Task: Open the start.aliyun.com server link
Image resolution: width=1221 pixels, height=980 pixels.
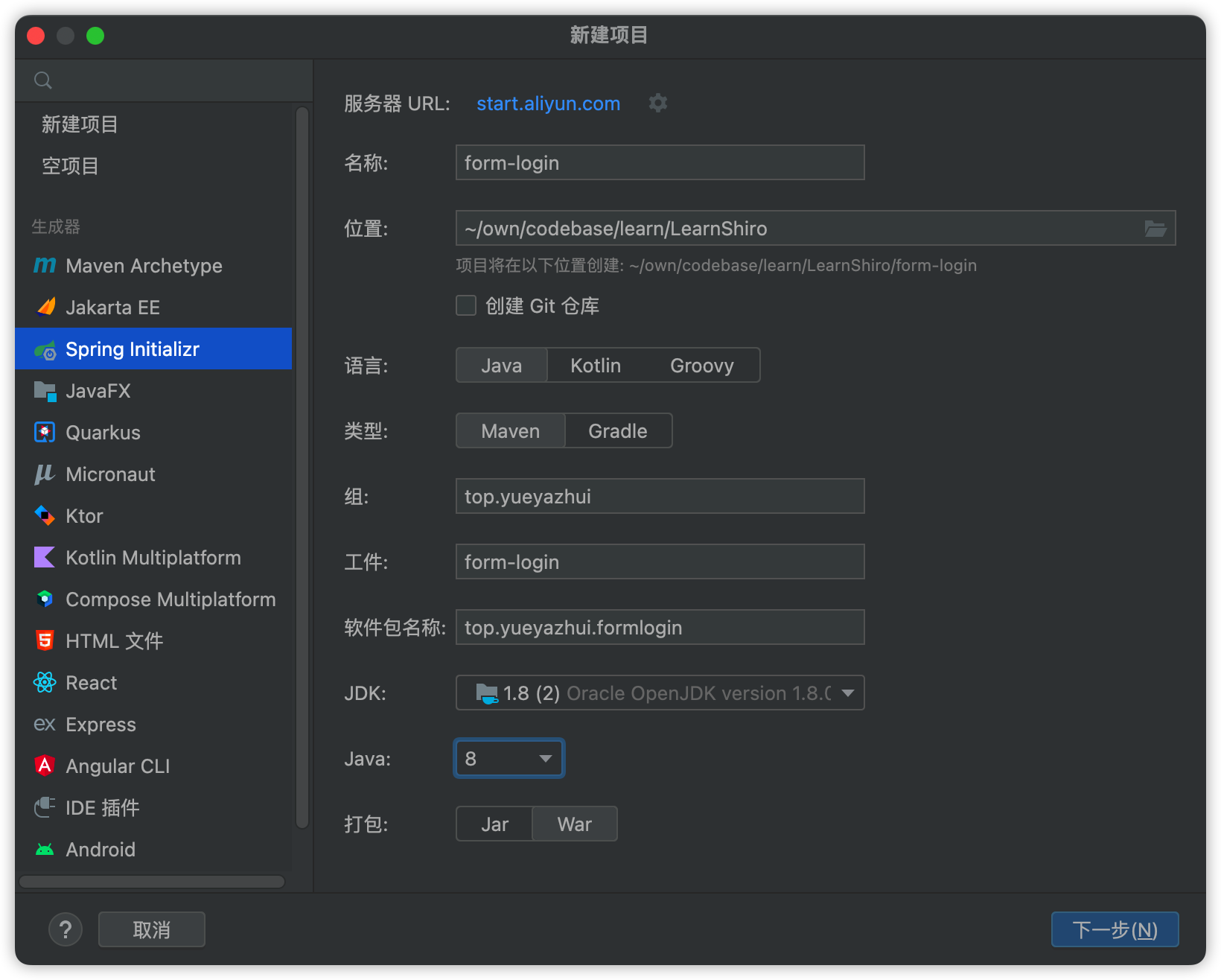Action: coord(548,104)
